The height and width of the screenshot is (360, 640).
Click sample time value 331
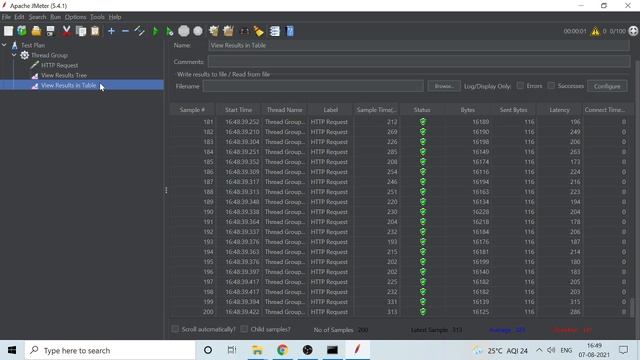[392, 302]
